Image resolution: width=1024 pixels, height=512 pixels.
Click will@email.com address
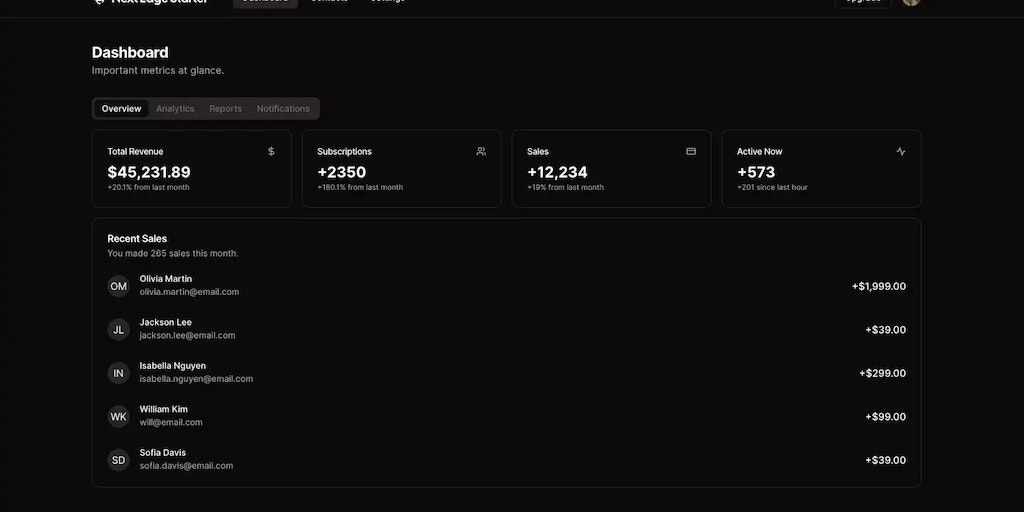point(171,423)
